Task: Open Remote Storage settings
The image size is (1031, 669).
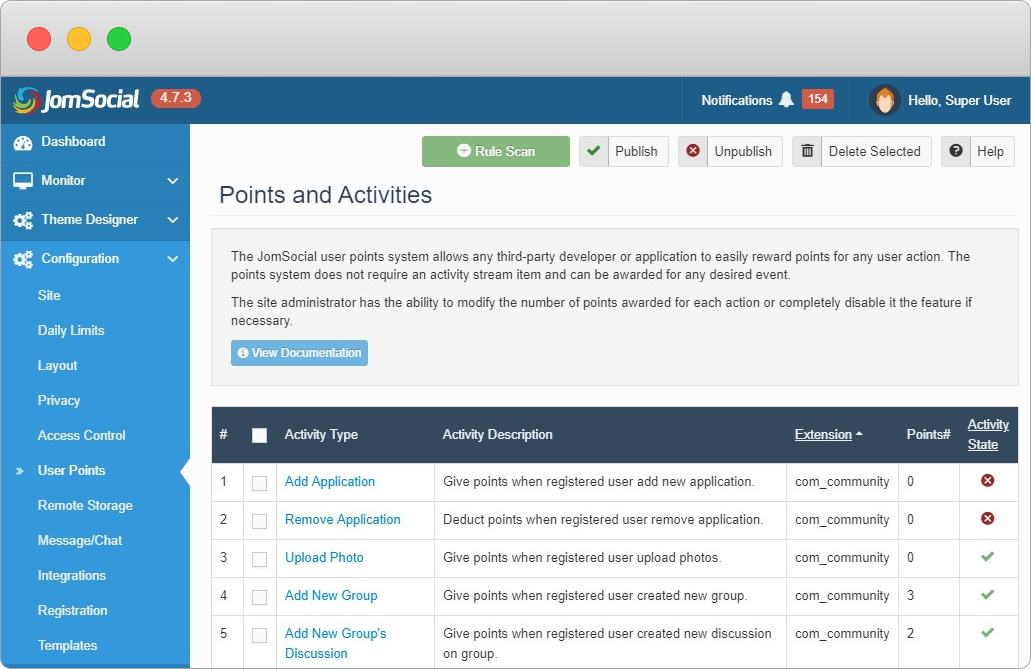Action: point(85,505)
